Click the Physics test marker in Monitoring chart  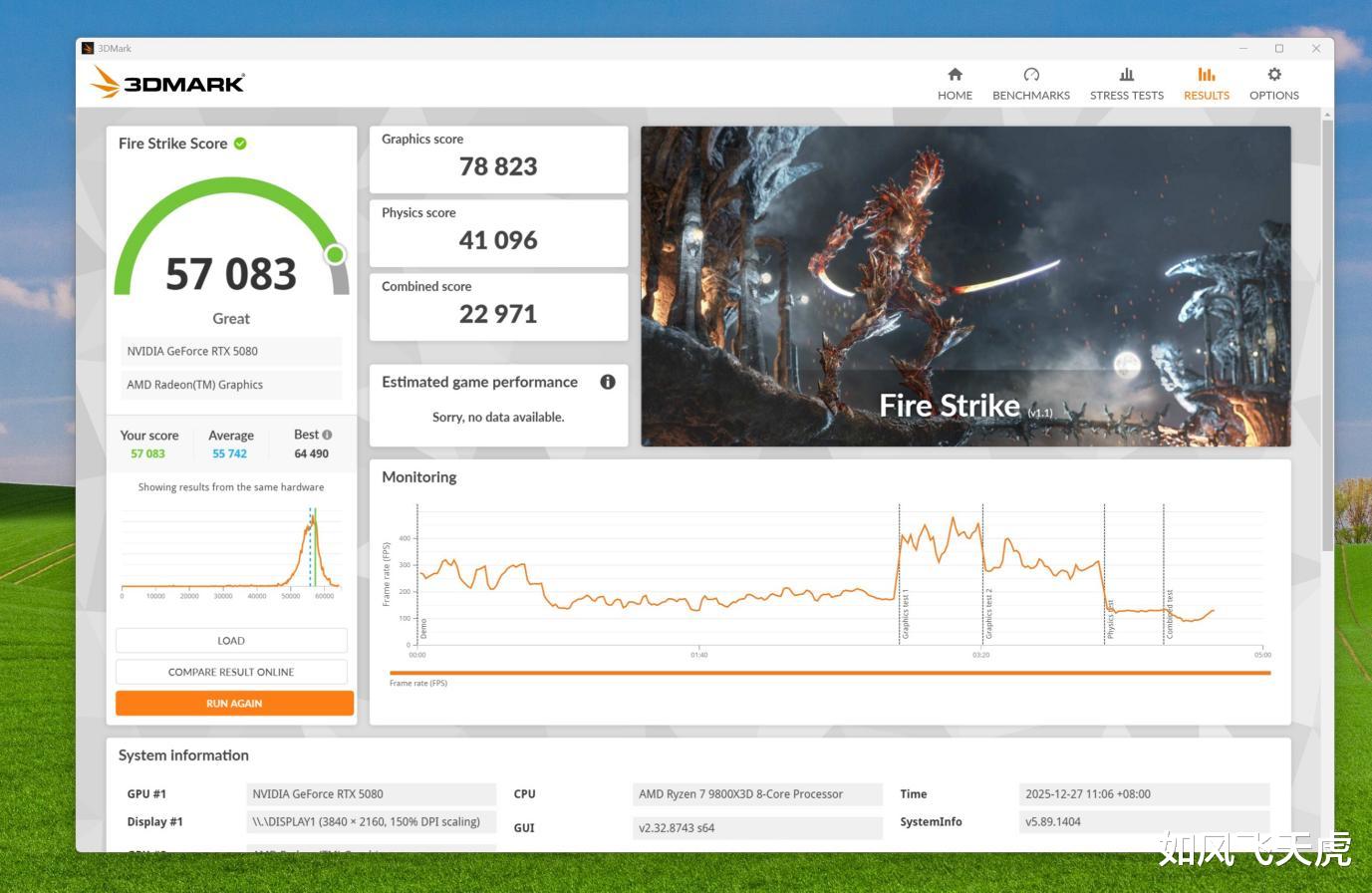point(1111,619)
